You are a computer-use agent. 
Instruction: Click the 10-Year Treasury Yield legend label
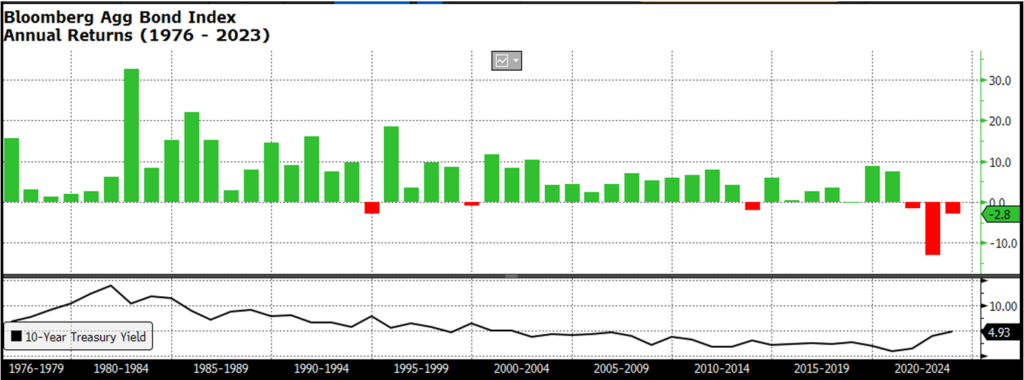[85, 338]
